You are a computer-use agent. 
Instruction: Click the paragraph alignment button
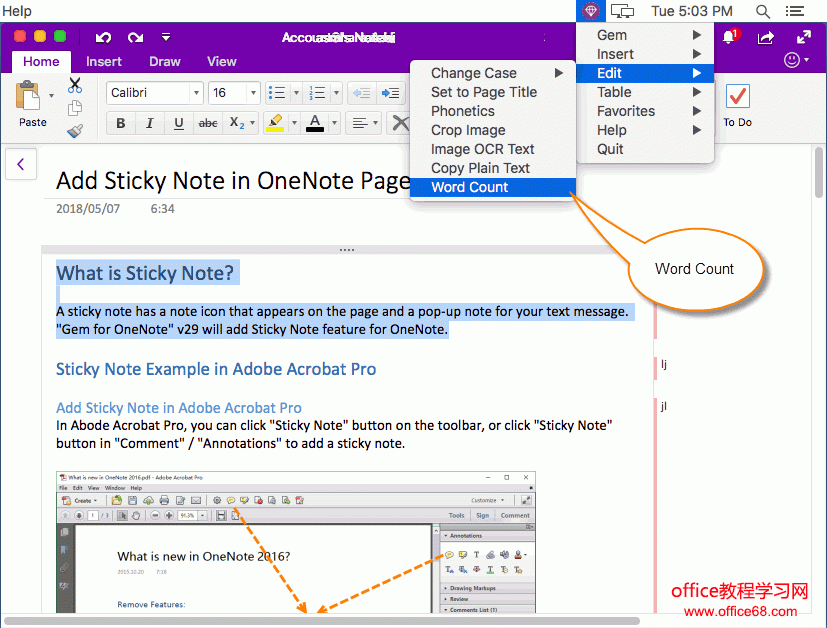[363, 123]
